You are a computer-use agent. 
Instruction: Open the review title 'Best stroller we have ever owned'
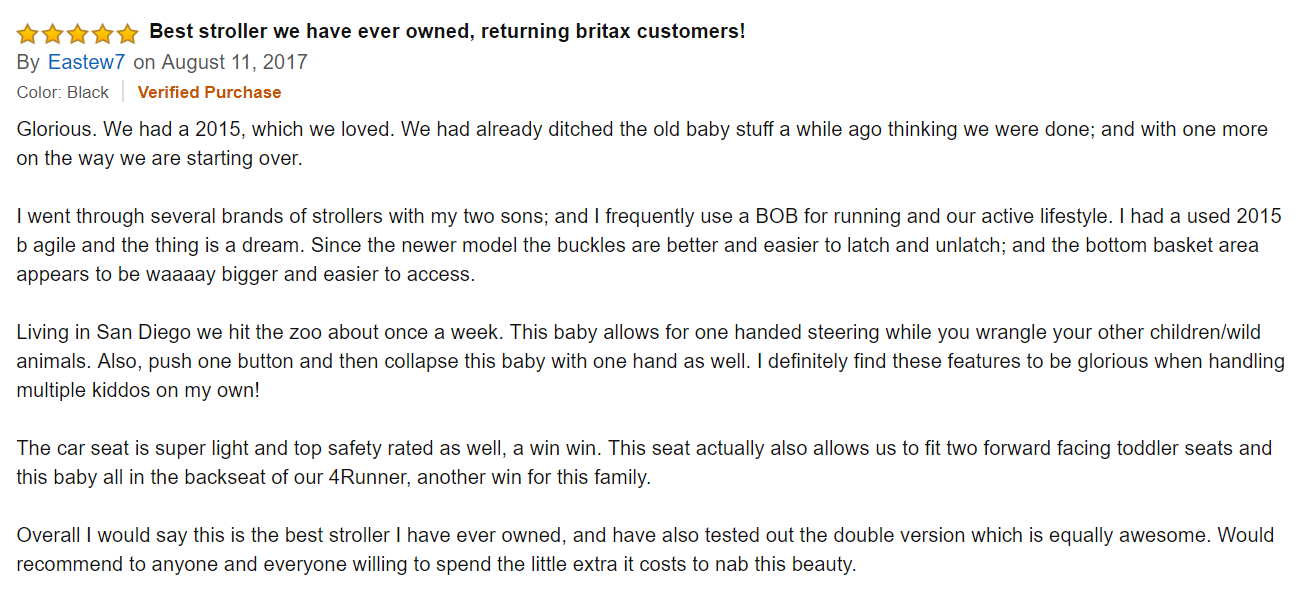[447, 31]
